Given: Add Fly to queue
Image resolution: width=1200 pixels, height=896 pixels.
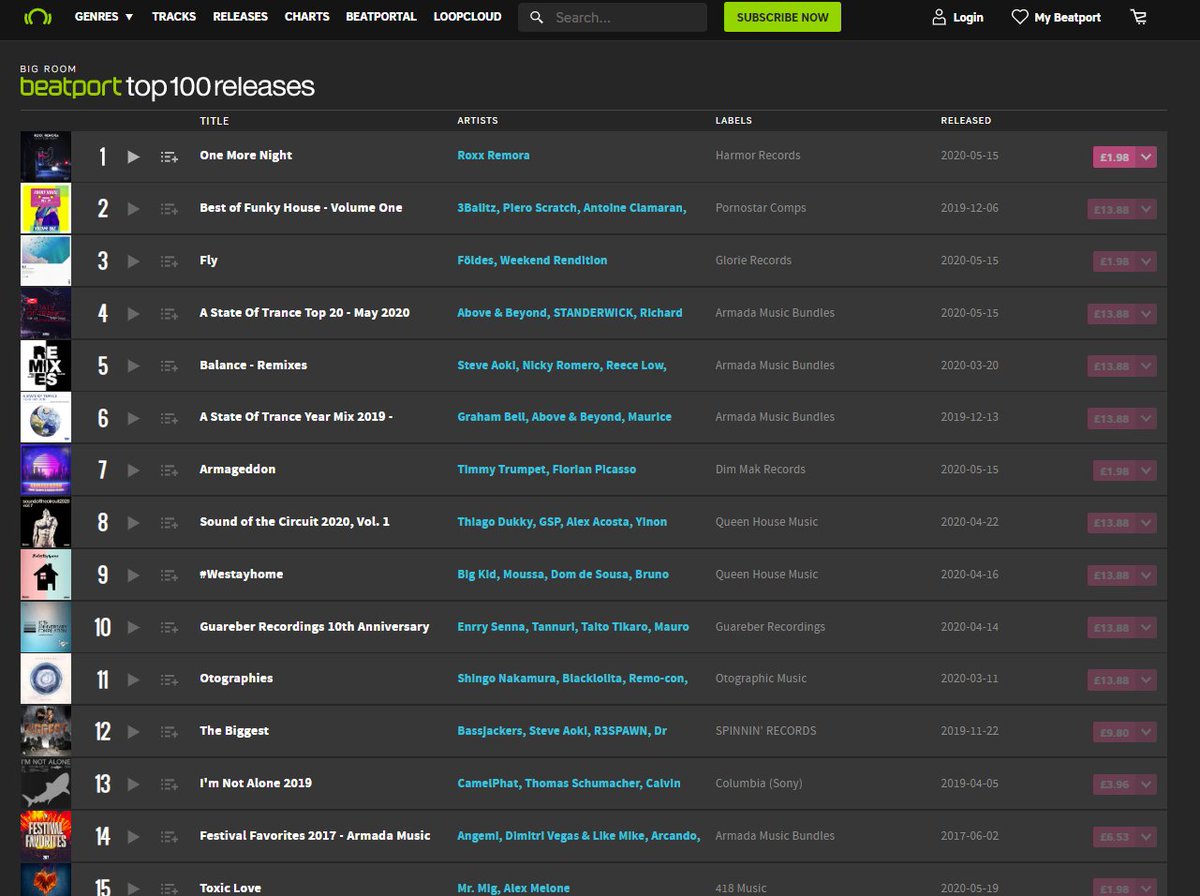Looking at the screenshot, I should [169, 261].
